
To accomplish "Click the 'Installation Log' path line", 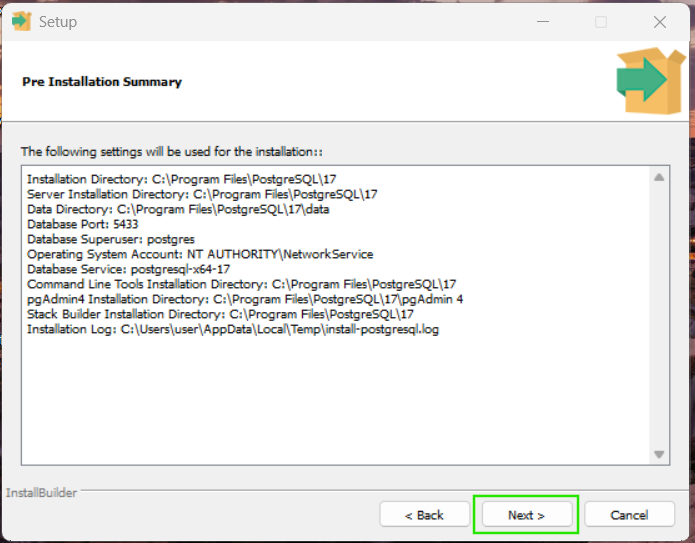I will [x=233, y=329].
